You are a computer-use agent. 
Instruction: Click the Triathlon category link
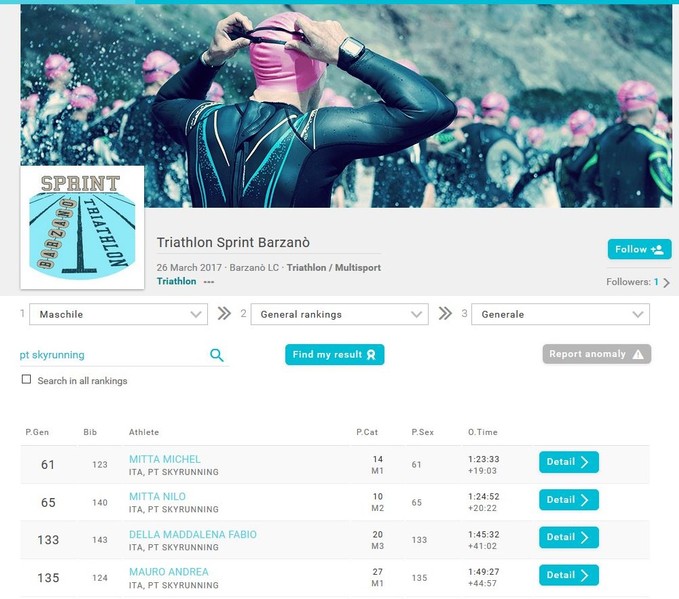[176, 281]
